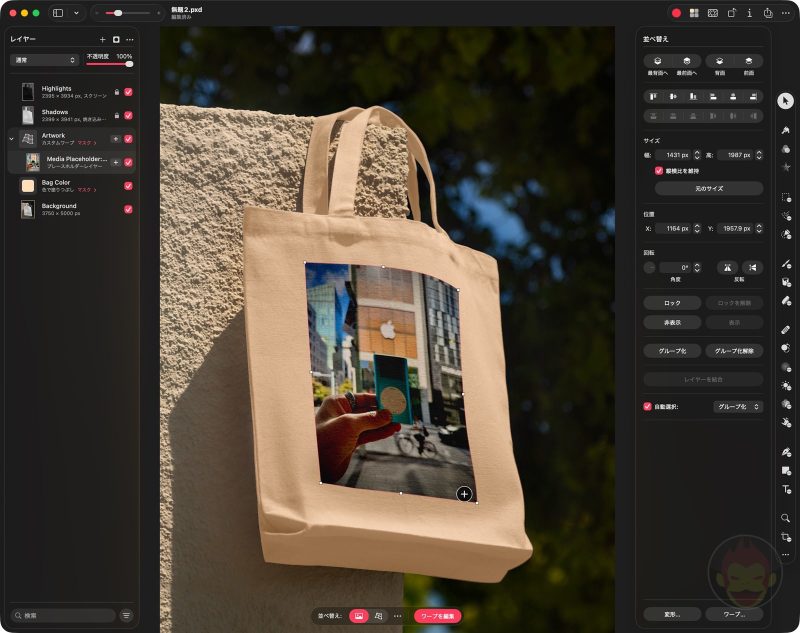This screenshot has height=633, width=800.
Task: Open the ellipsis menu in the bottom bar
Action: (x=397, y=616)
